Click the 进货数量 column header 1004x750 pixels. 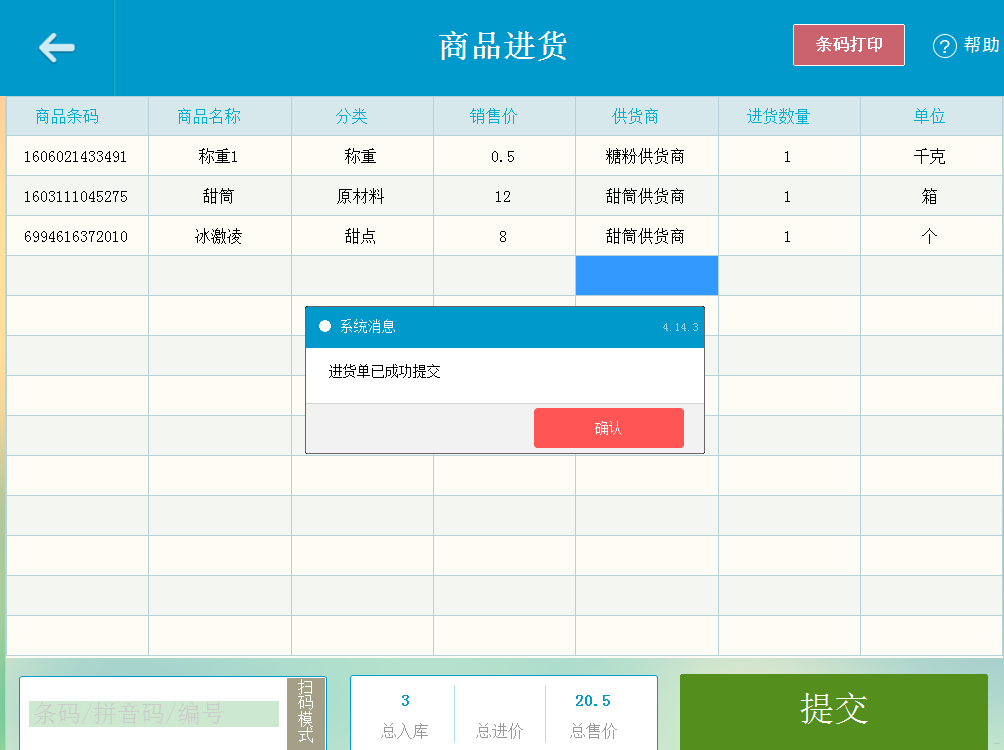[x=778, y=116]
